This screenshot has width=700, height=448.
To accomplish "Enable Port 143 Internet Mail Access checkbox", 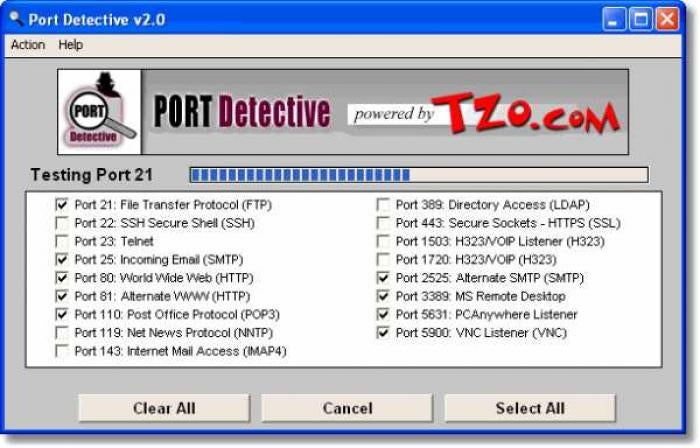I will (x=62, y=351).
